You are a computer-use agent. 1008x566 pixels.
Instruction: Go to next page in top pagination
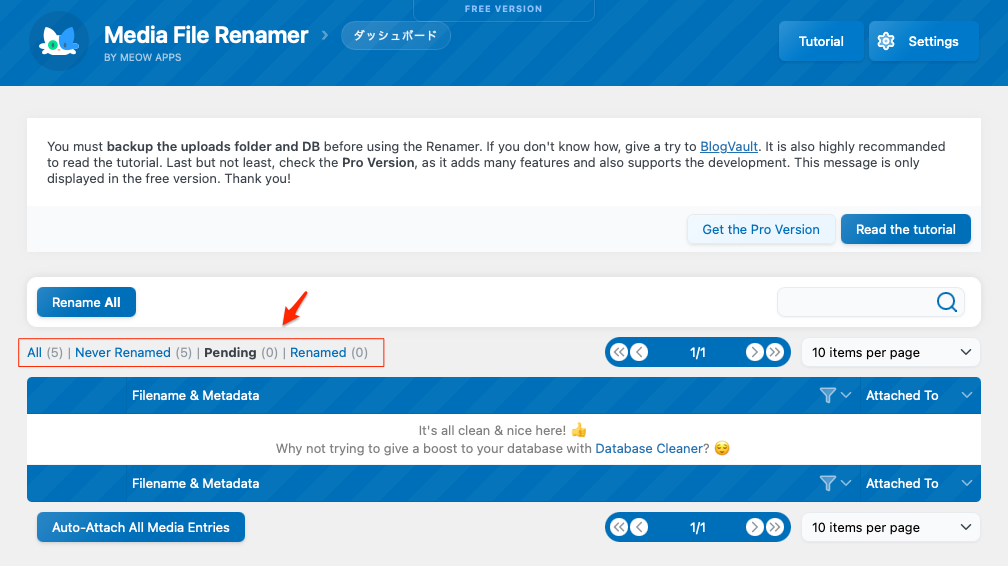tap(755, 352)
